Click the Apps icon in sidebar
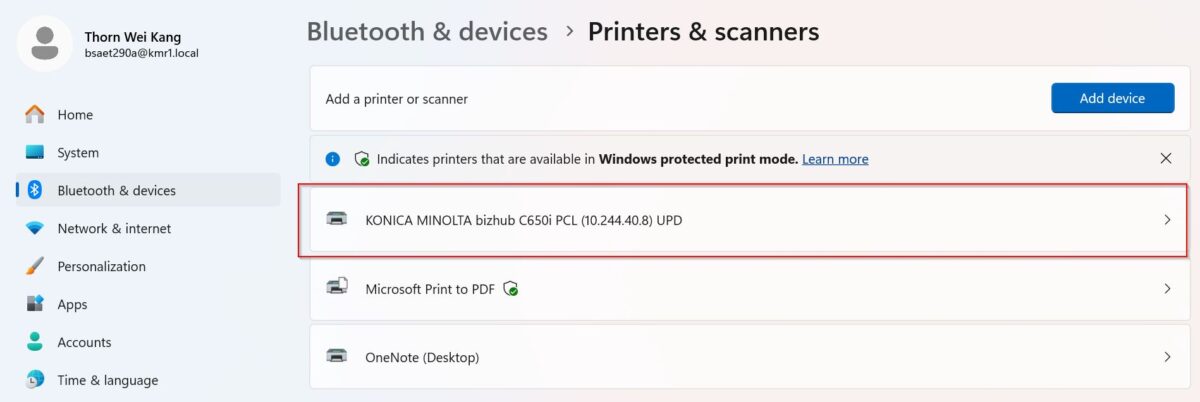Screen dimensions: 1200x402 [35, 304]
